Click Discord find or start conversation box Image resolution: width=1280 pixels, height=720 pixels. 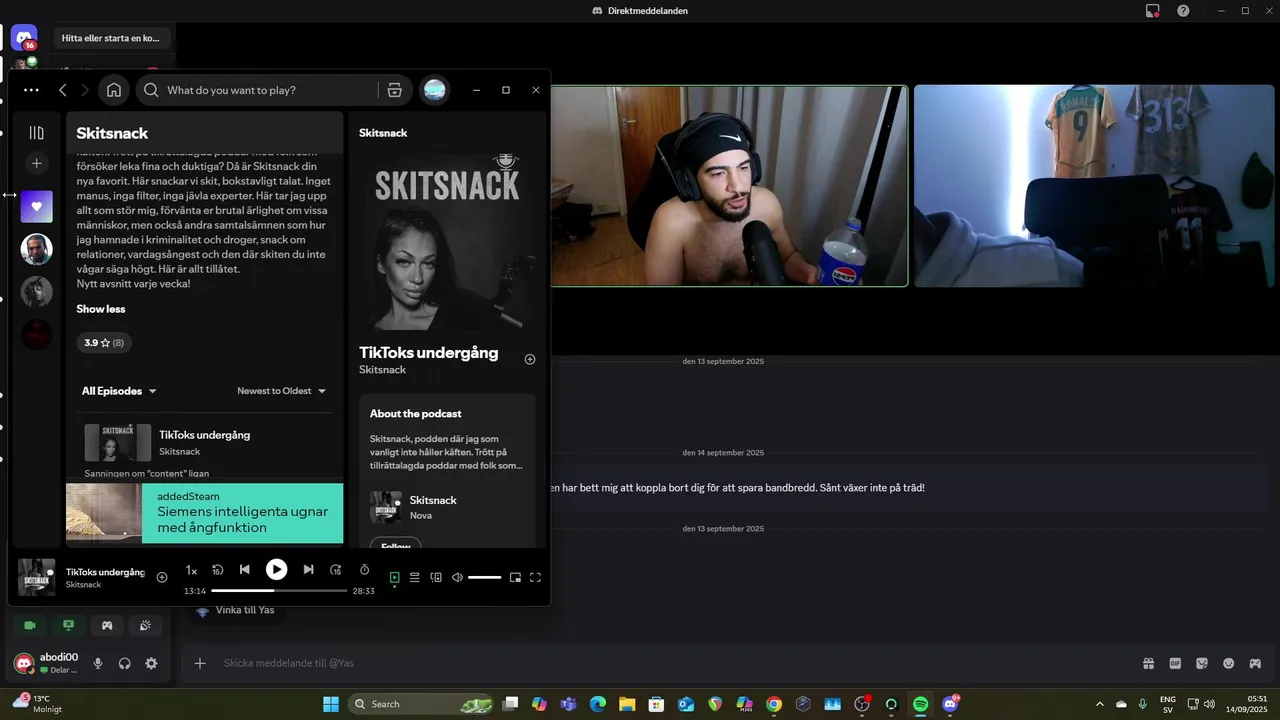point(114,38)
